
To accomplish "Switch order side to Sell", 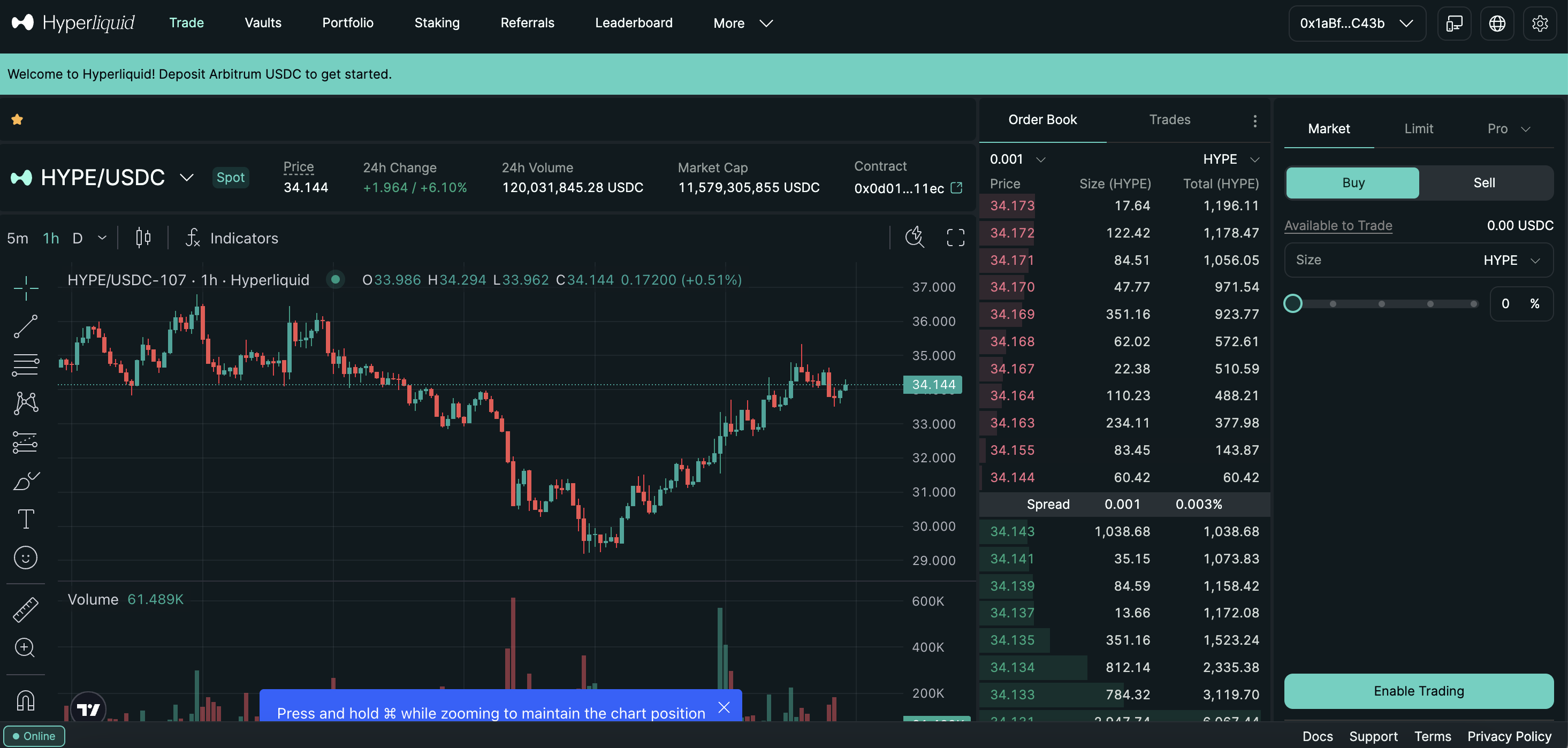I will coord(1483,182).
